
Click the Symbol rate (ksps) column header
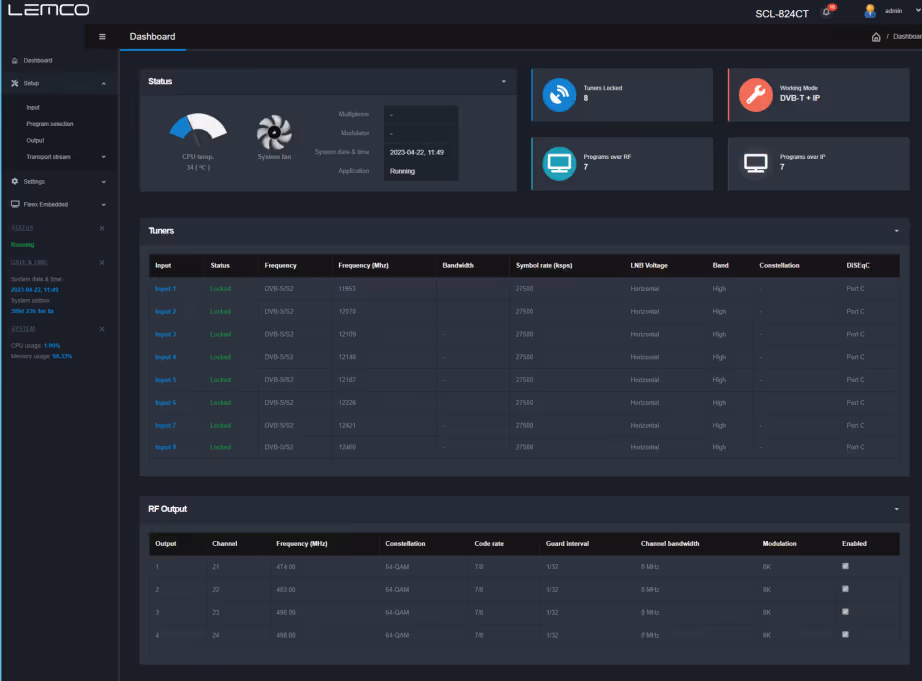(544, 265)
